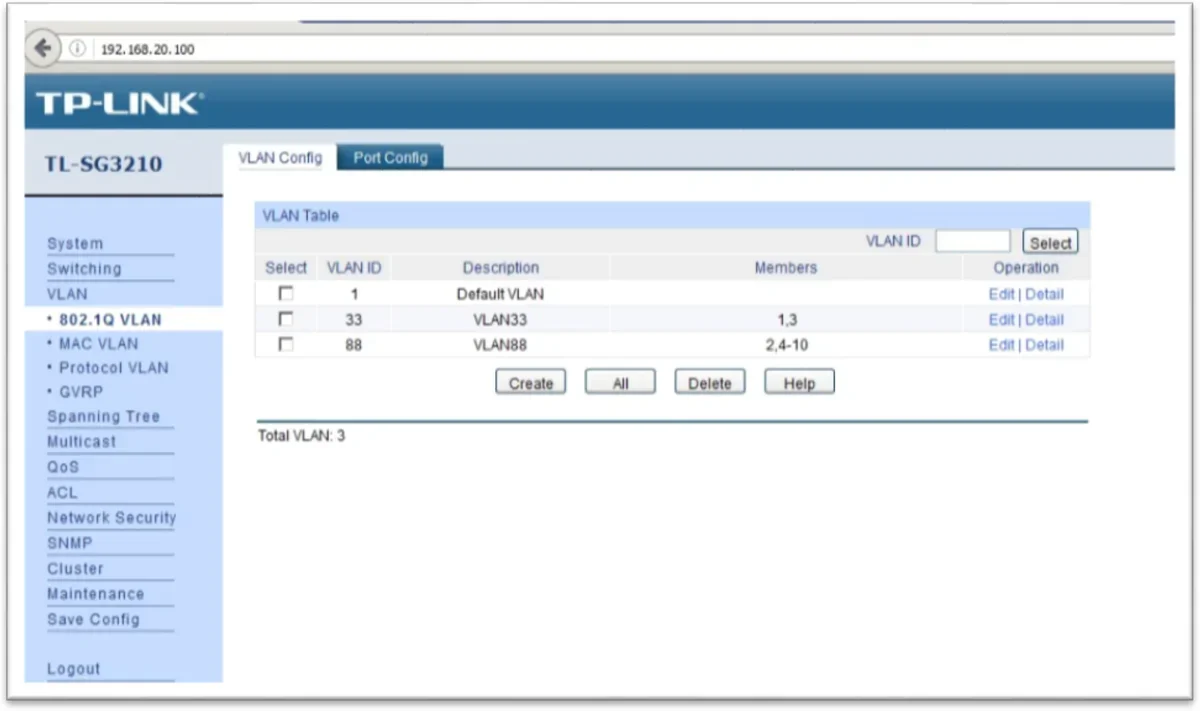Click the "Total VLAN: 3" text
The height and width of the screenshot is (711, 1200).
[301, 436]
